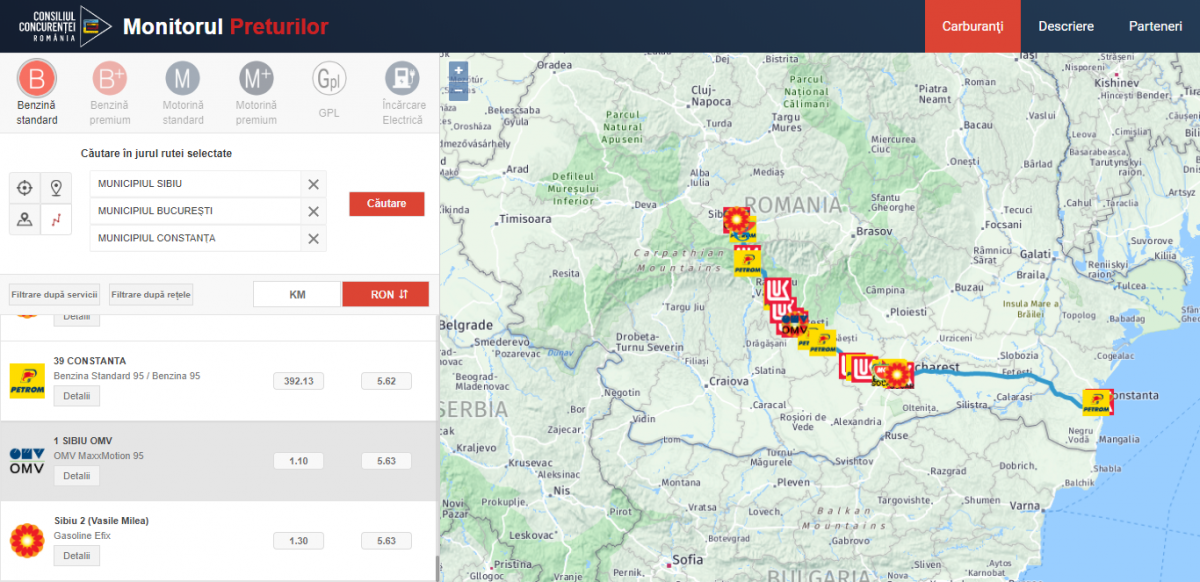Select the 39 CONSTANTA station name

[x=90, y=361]
